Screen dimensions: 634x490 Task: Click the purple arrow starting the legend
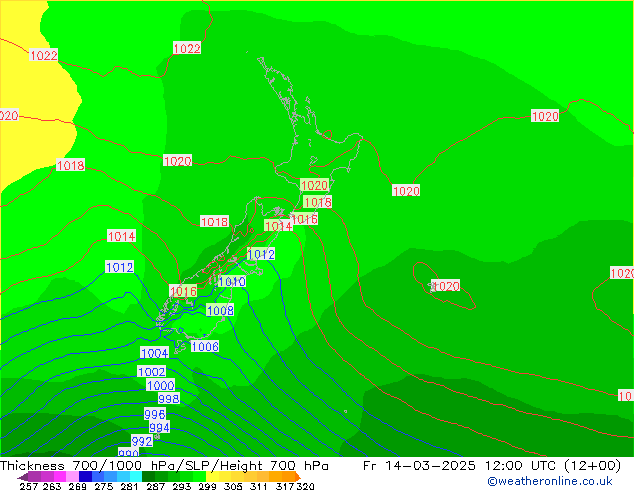[x=23, y=477]
